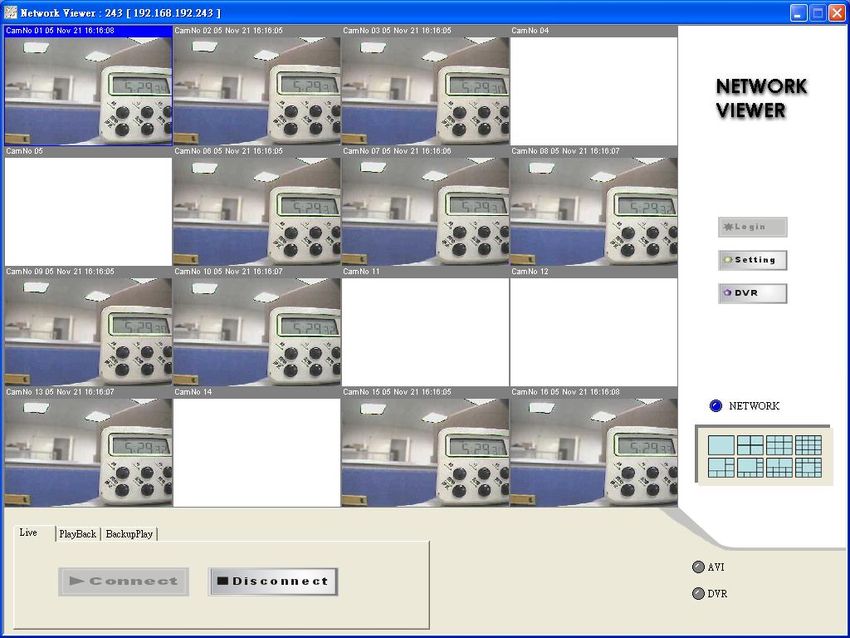This screenshot has width=850, height=638.
Task: Click the Disconnect button
Action: (x=273, y=581)
